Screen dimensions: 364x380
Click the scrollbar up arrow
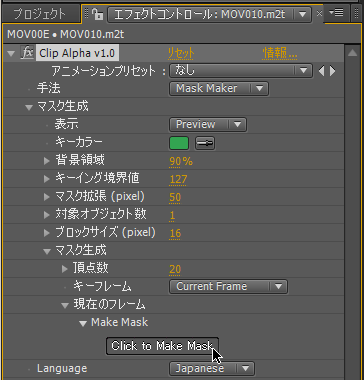pyautogui.click(x=352, y=53)
